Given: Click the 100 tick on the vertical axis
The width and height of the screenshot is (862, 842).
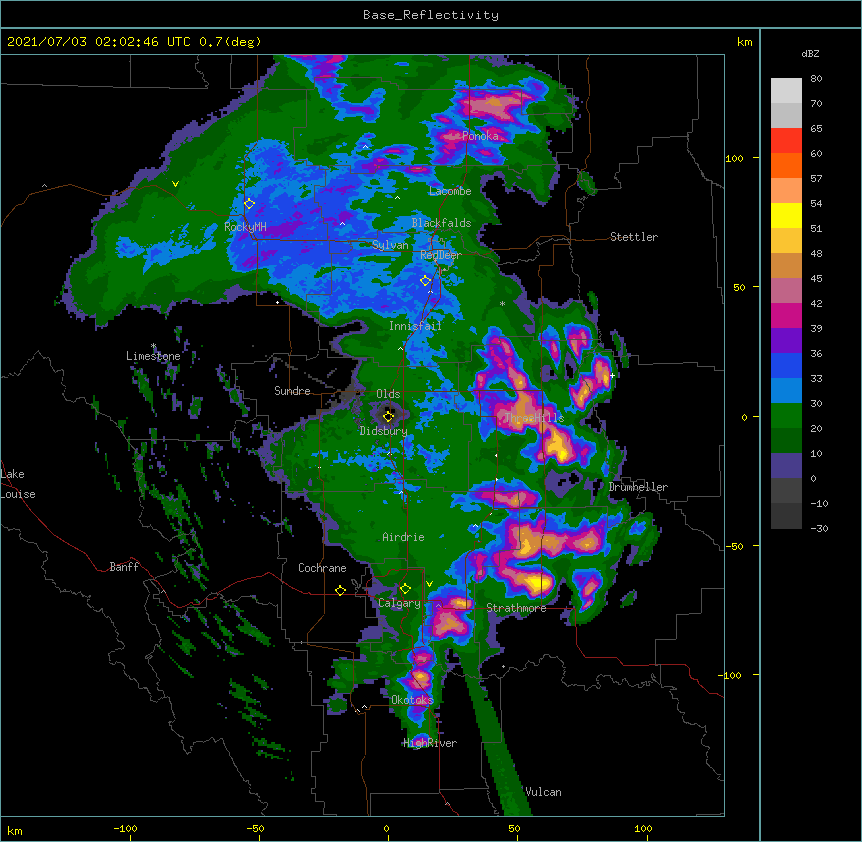Looking at the screenshot, I should tap(734, 159).
